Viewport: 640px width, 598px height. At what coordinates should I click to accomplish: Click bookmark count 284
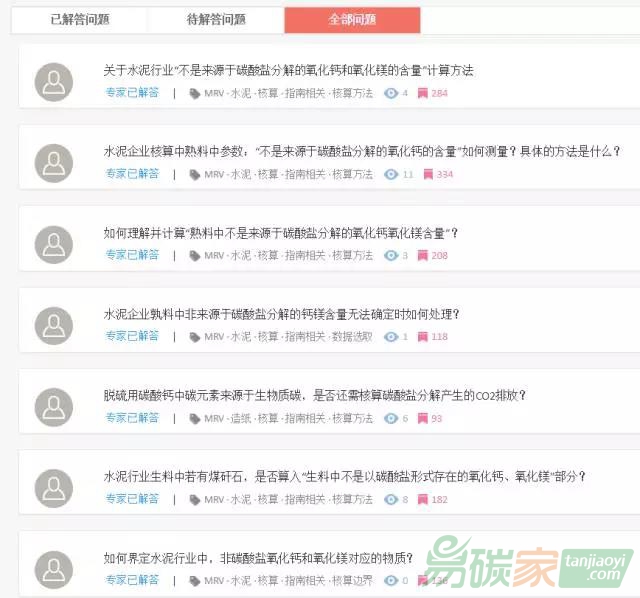tap(440, 93)
